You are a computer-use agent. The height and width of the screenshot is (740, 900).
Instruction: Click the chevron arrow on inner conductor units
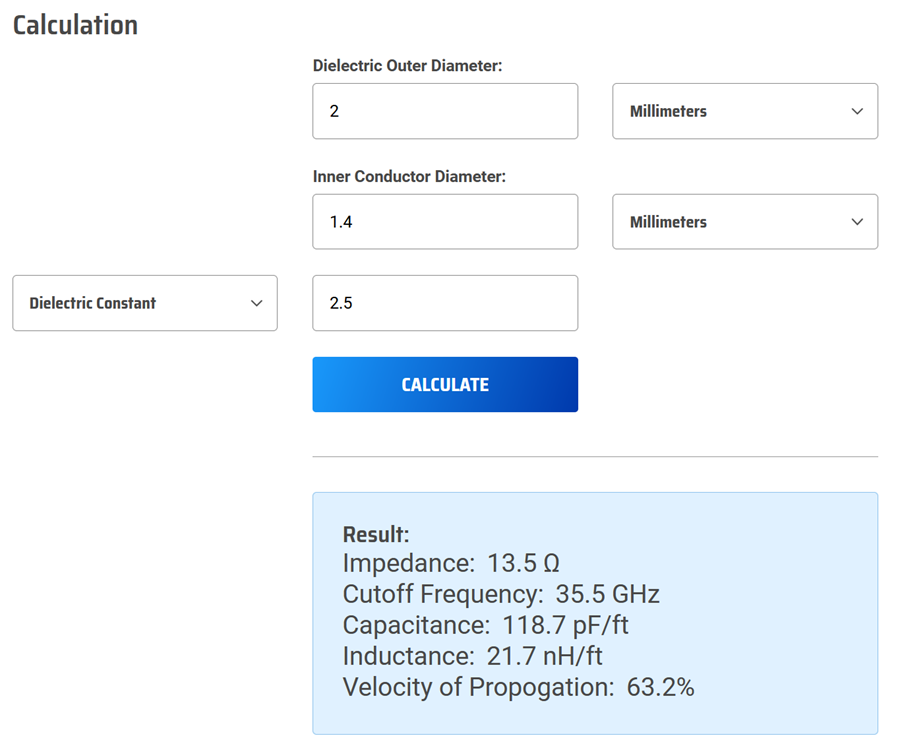coord(857,222)
